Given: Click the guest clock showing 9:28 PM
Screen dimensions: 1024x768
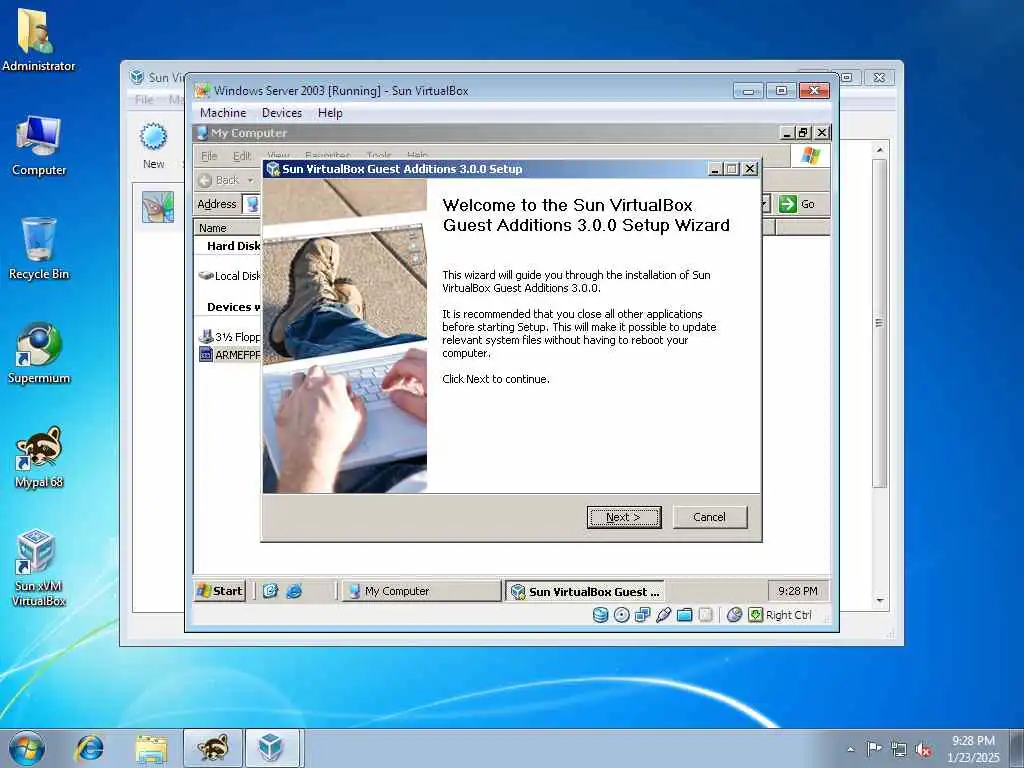Looking at the screenshot, I should (797, 591).
